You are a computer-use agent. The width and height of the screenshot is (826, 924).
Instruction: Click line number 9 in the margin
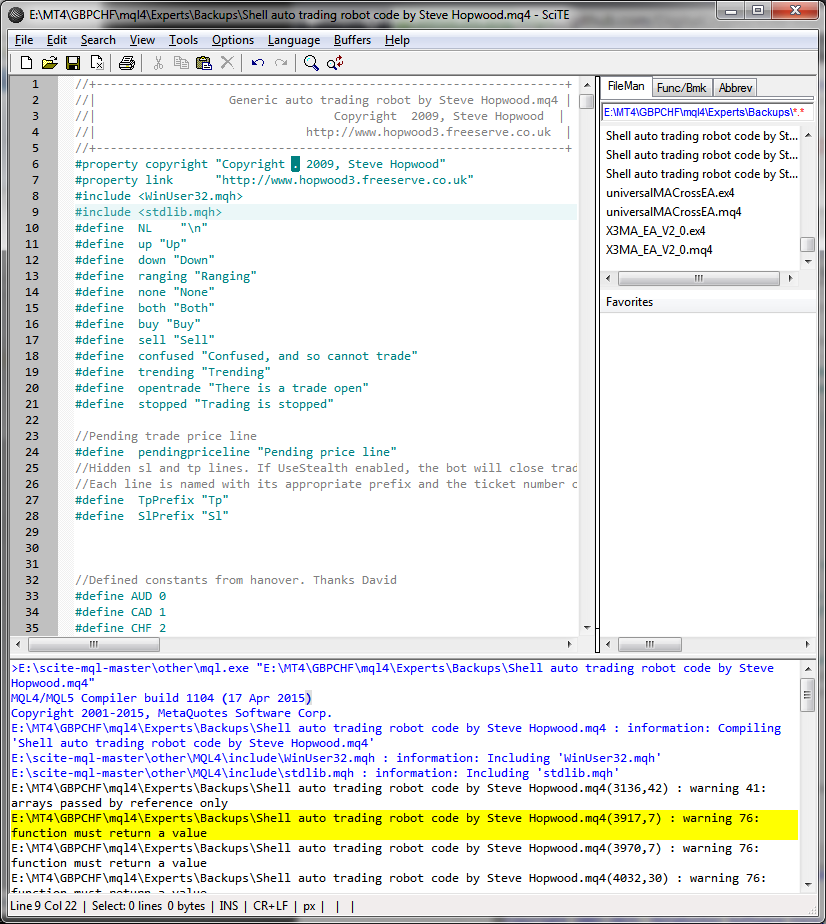(35, 212)
